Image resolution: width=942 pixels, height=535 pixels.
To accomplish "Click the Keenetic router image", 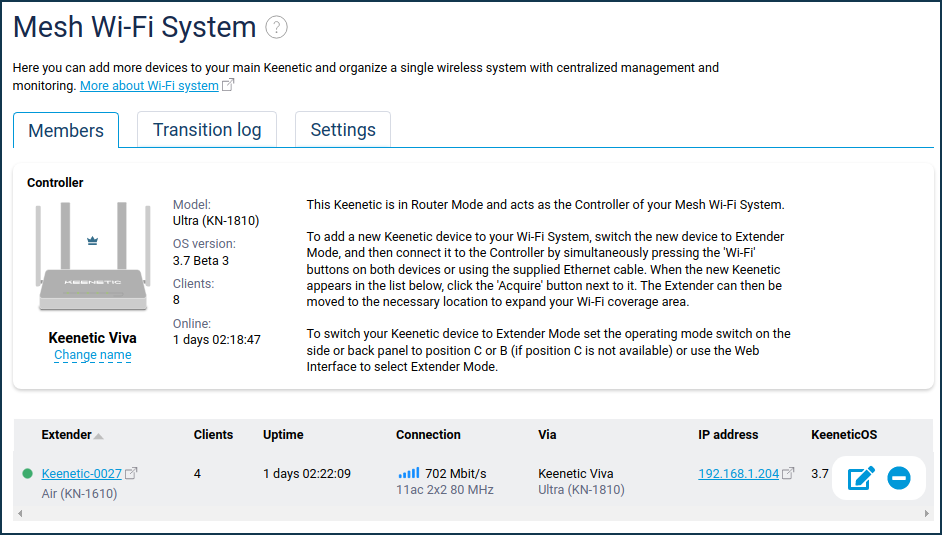I will [93, 256].
